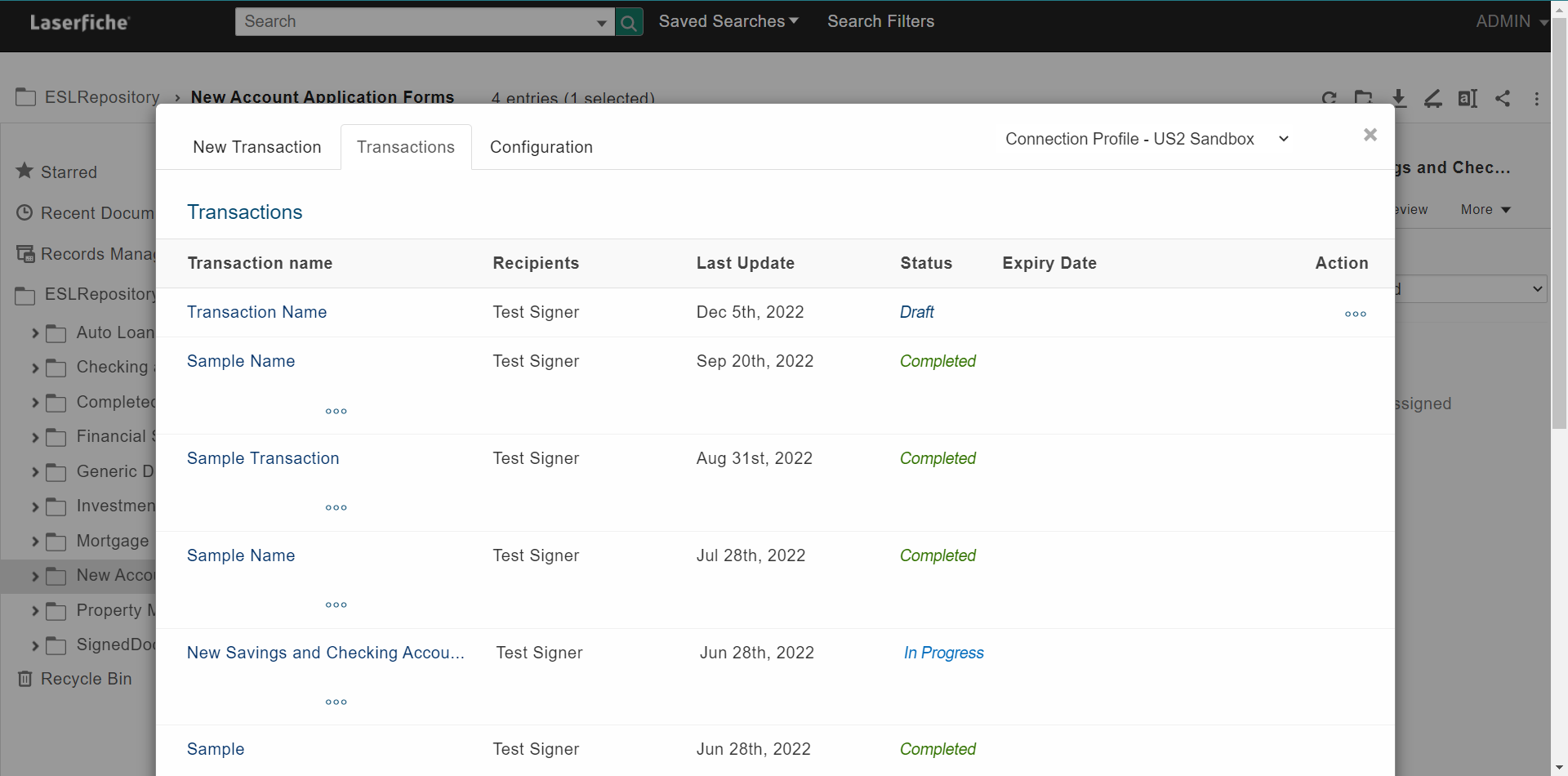Open action menu for Jul 28th Sample Name
Viewport: 1568px width, 776px height.
(x=336, y=604)
